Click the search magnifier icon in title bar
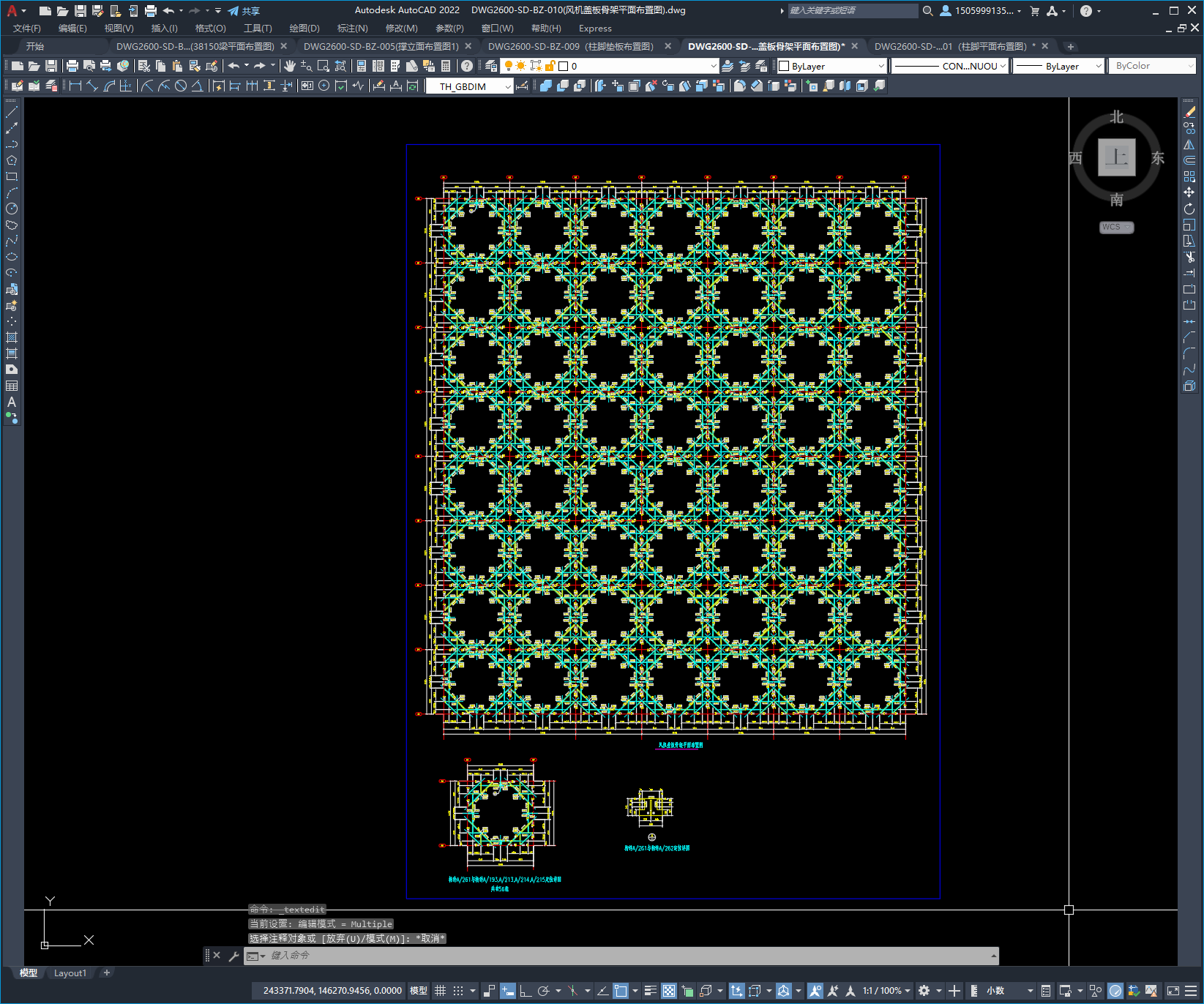Image resolution: width=1204 pixels, height=1004 pixels. (927, 11)
